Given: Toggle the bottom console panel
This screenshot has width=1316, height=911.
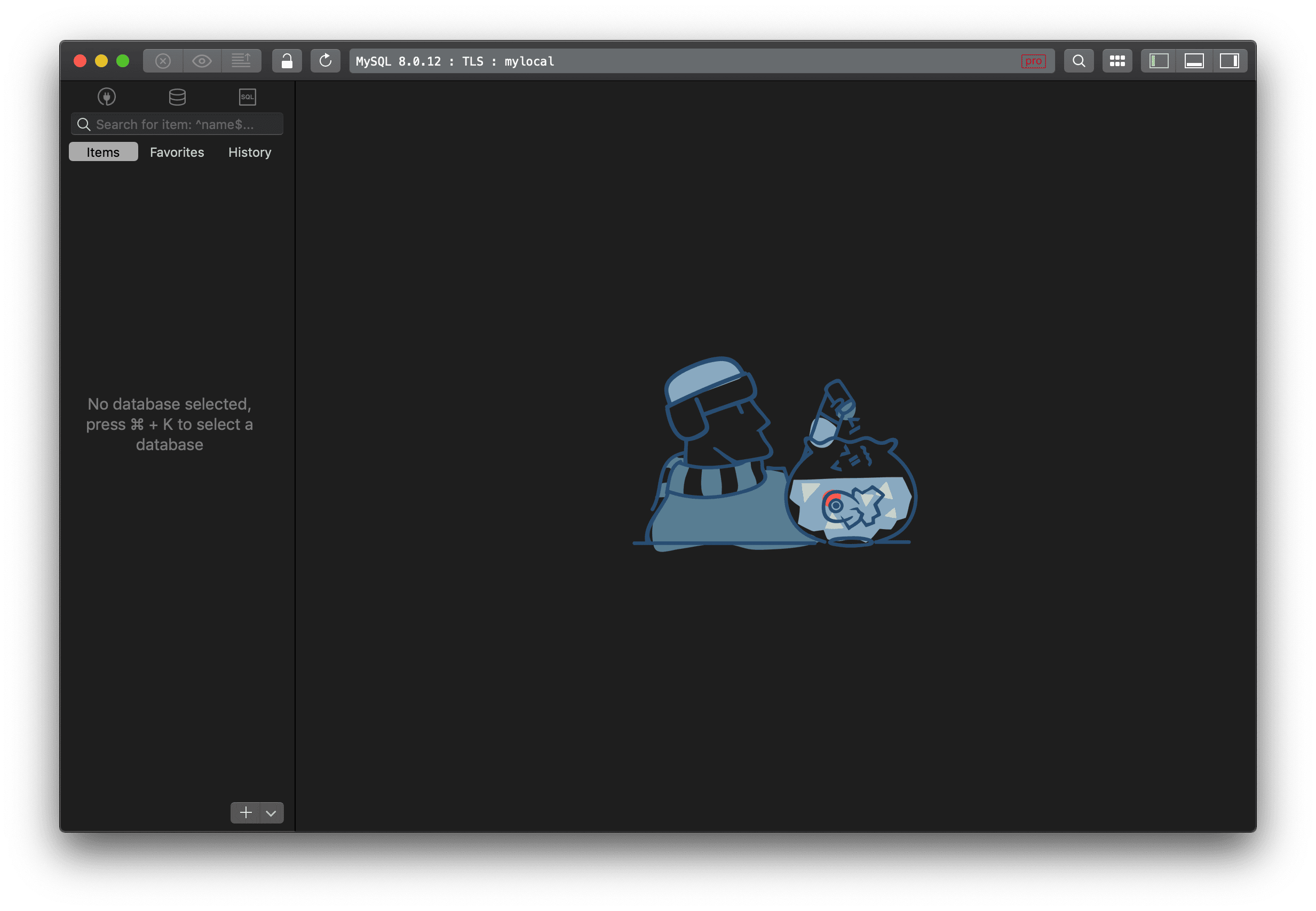Looking at the screenshot, I should click(x=1194, y=61).
